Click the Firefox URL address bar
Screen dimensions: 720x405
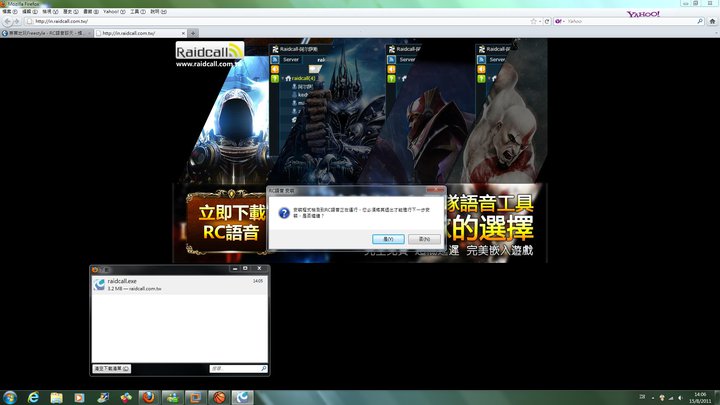(280, 21)
